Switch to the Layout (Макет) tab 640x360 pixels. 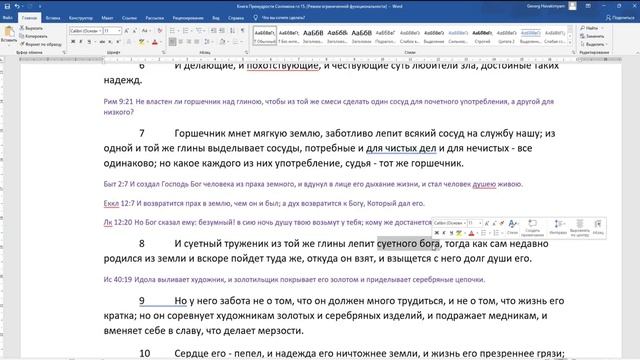point(107,18)
